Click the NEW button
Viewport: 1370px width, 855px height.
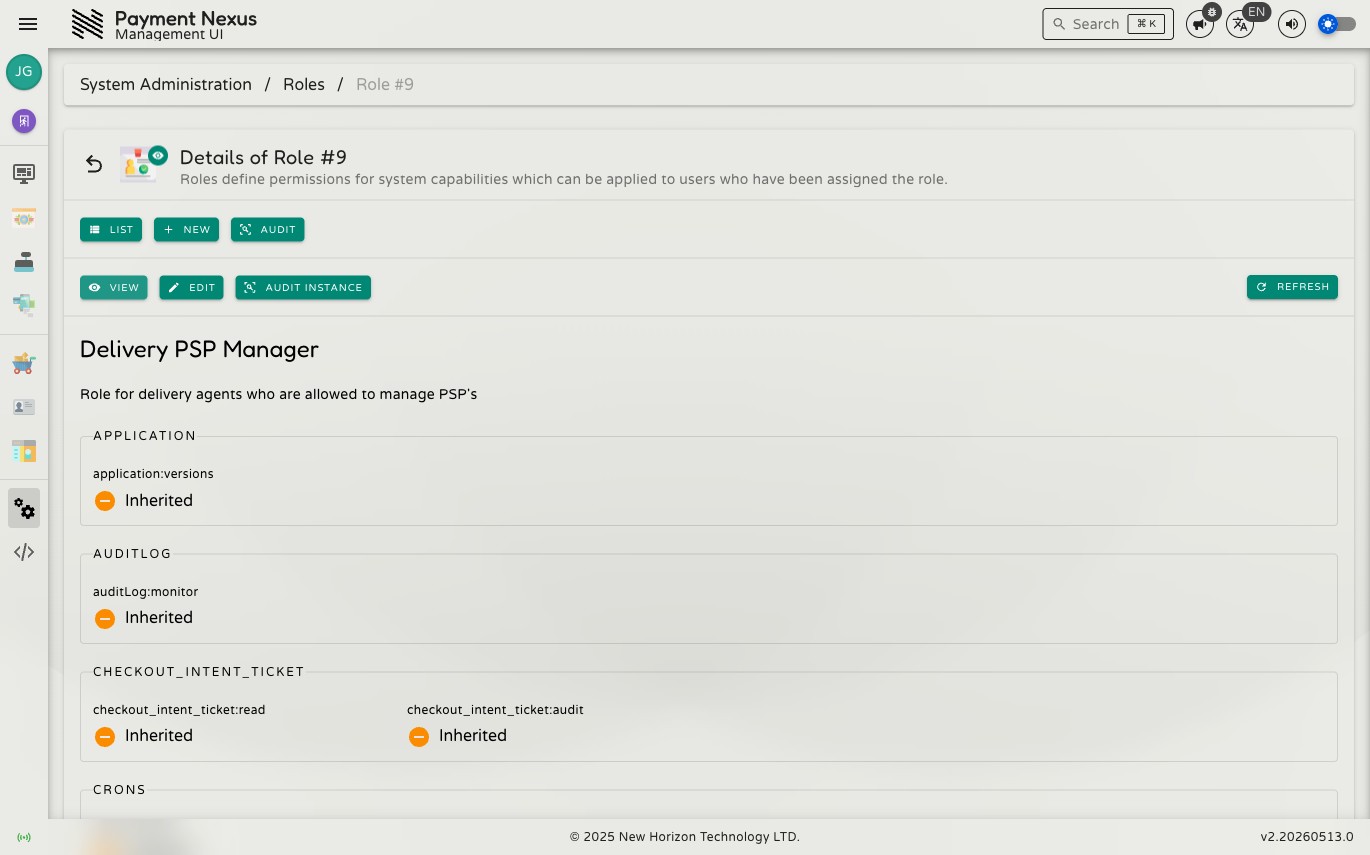click(186, 229)
